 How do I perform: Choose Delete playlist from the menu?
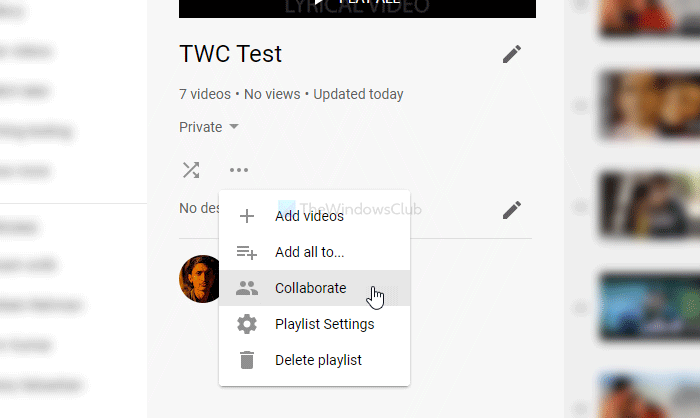pos(318,360)
